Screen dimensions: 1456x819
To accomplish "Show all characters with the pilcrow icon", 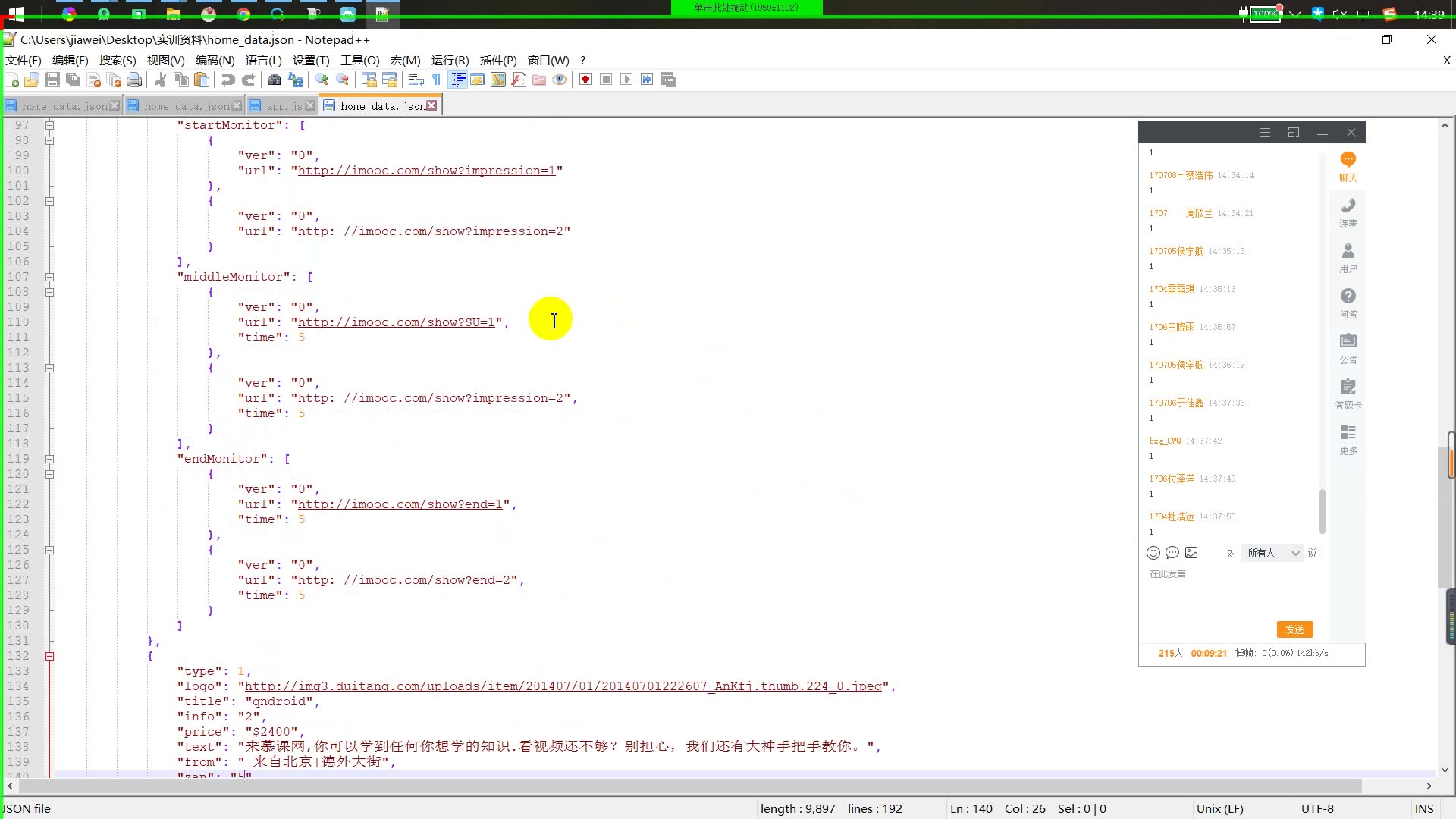I will [x=436, y=80].
